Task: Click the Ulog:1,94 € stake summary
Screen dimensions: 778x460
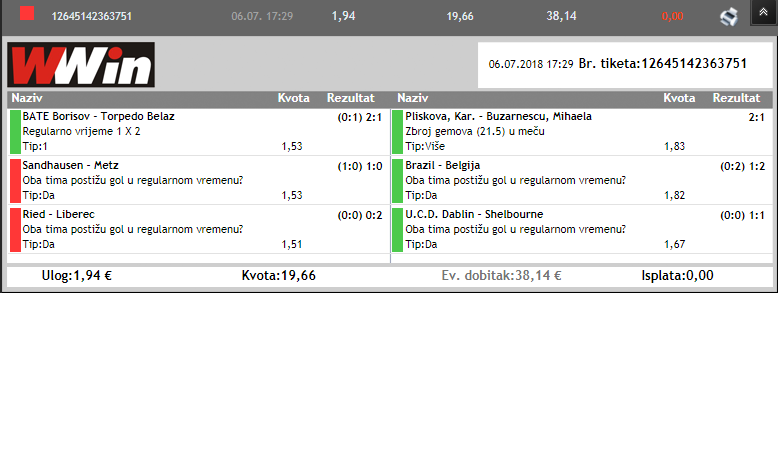Action: 76,275
